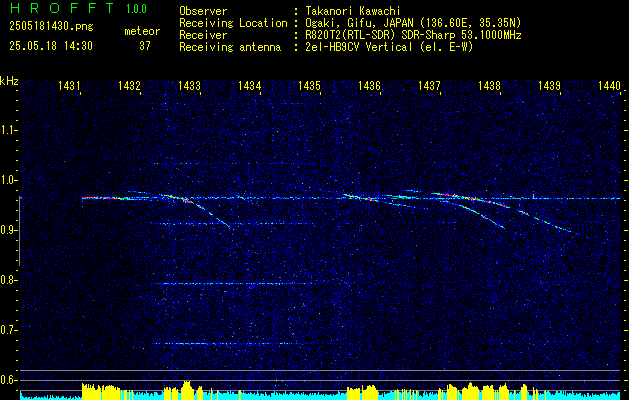Click frequency axis label 1.1
Viewport: 629px width, 400px height.
click(x=8, y=130)
